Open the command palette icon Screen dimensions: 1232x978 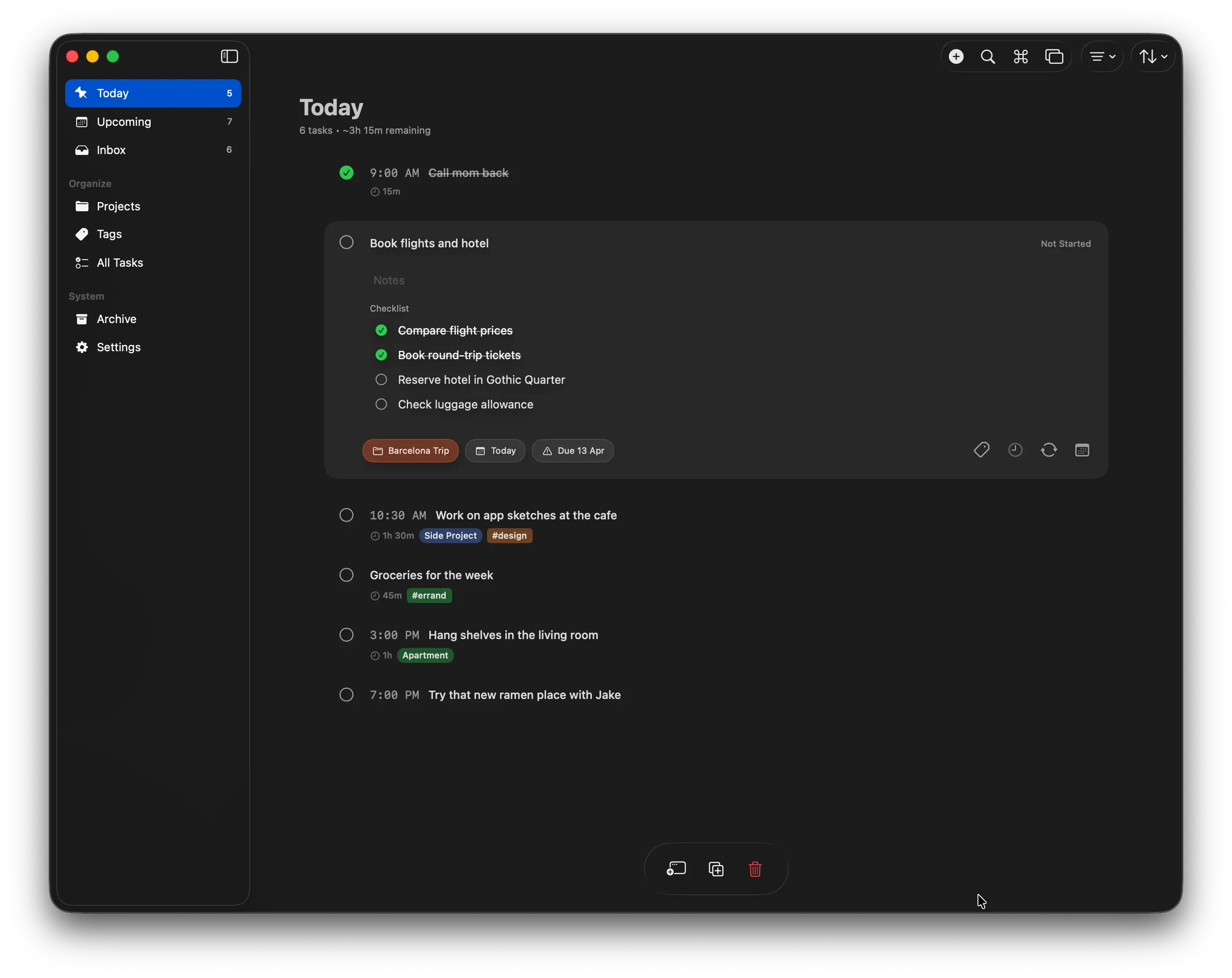pos(1021,56)
